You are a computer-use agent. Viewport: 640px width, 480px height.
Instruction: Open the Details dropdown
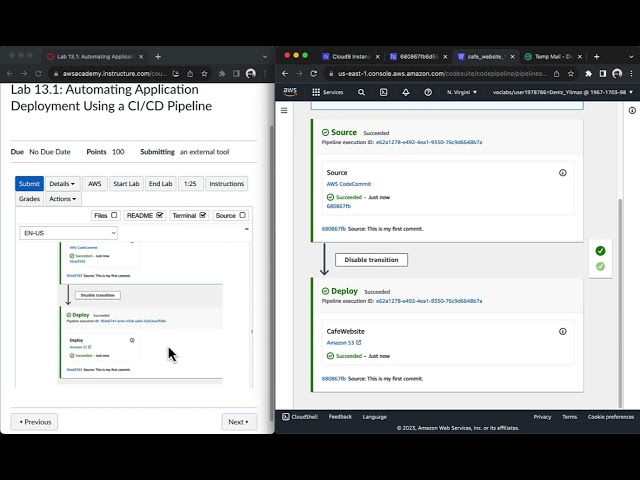pyautogui.click(x=62, y=184)
